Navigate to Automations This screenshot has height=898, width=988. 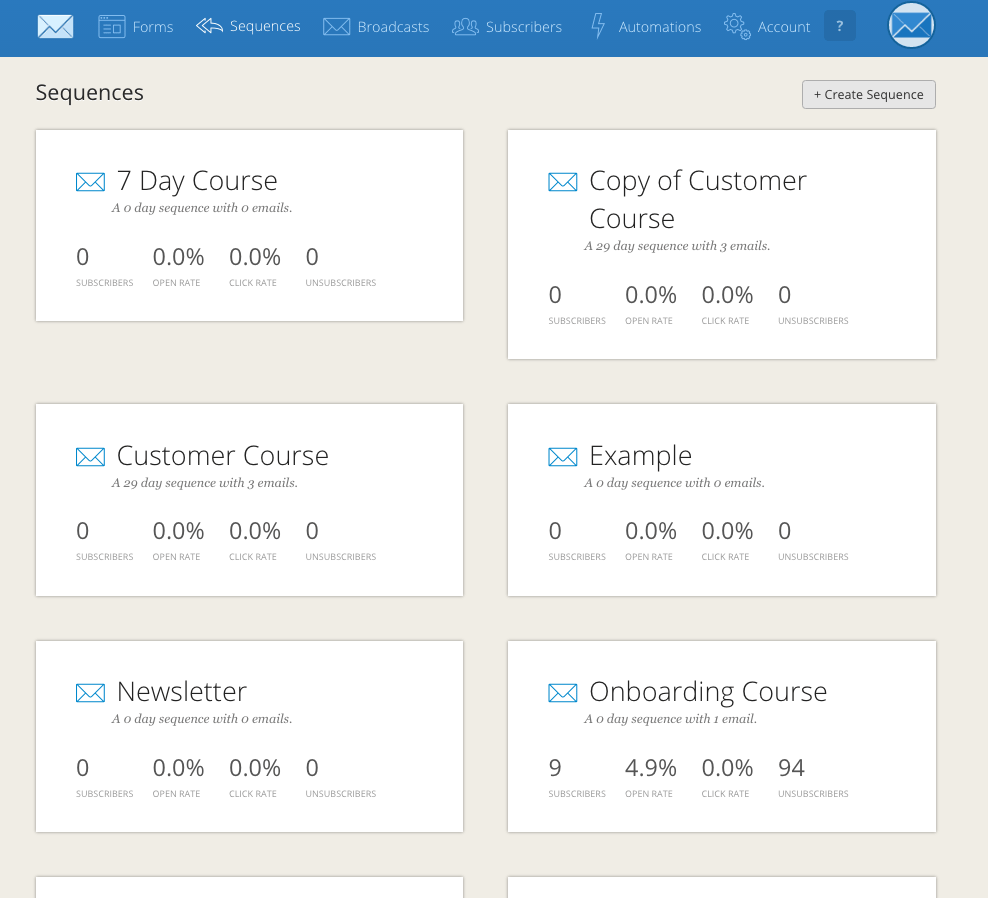click(645, 27)
